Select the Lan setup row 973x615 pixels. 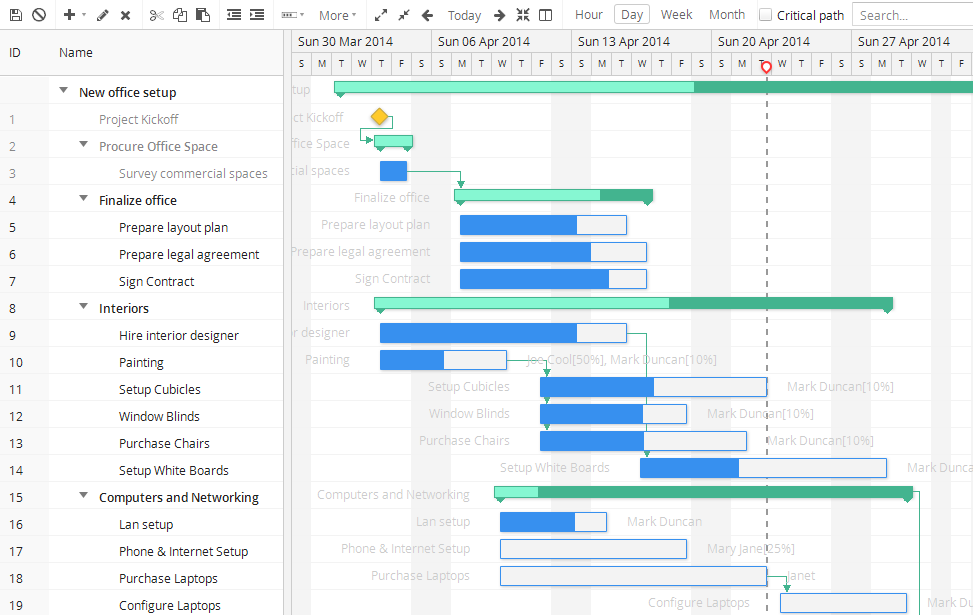(141, 524)
